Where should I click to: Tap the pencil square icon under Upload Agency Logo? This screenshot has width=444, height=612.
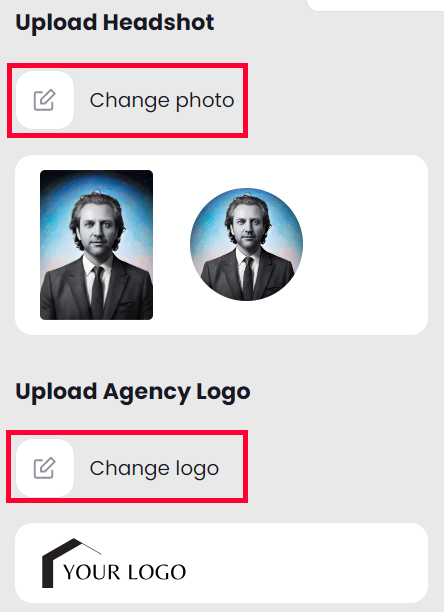44,468
